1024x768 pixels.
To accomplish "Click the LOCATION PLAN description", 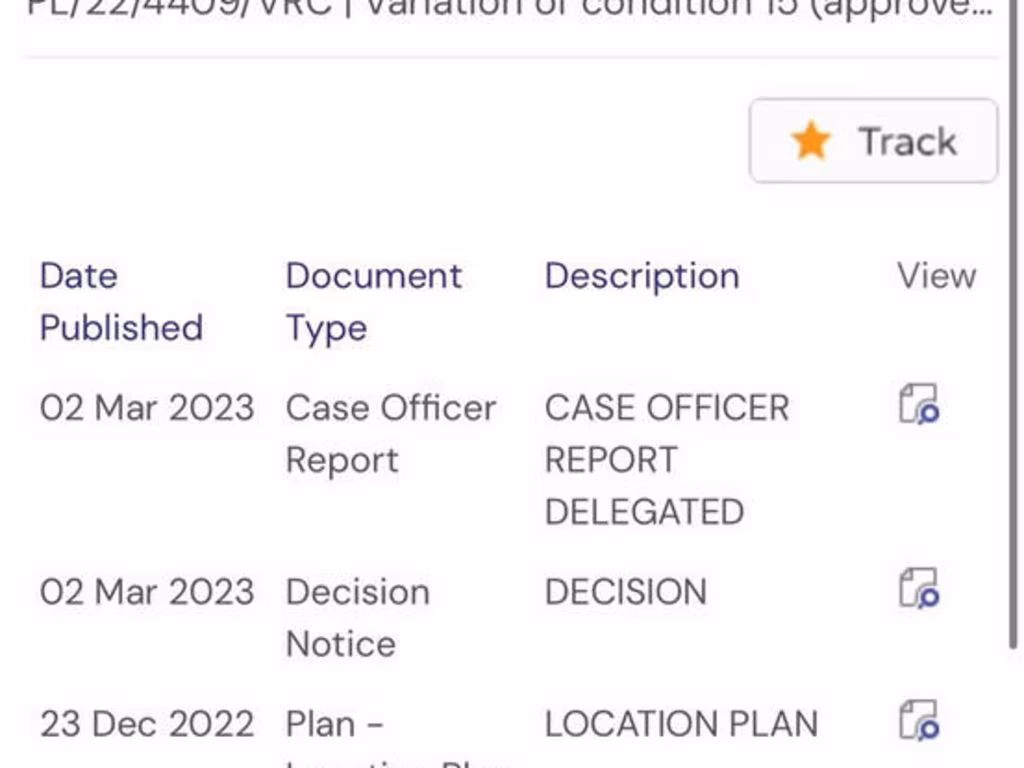I will pyautogui.click(x=681, y=724).
